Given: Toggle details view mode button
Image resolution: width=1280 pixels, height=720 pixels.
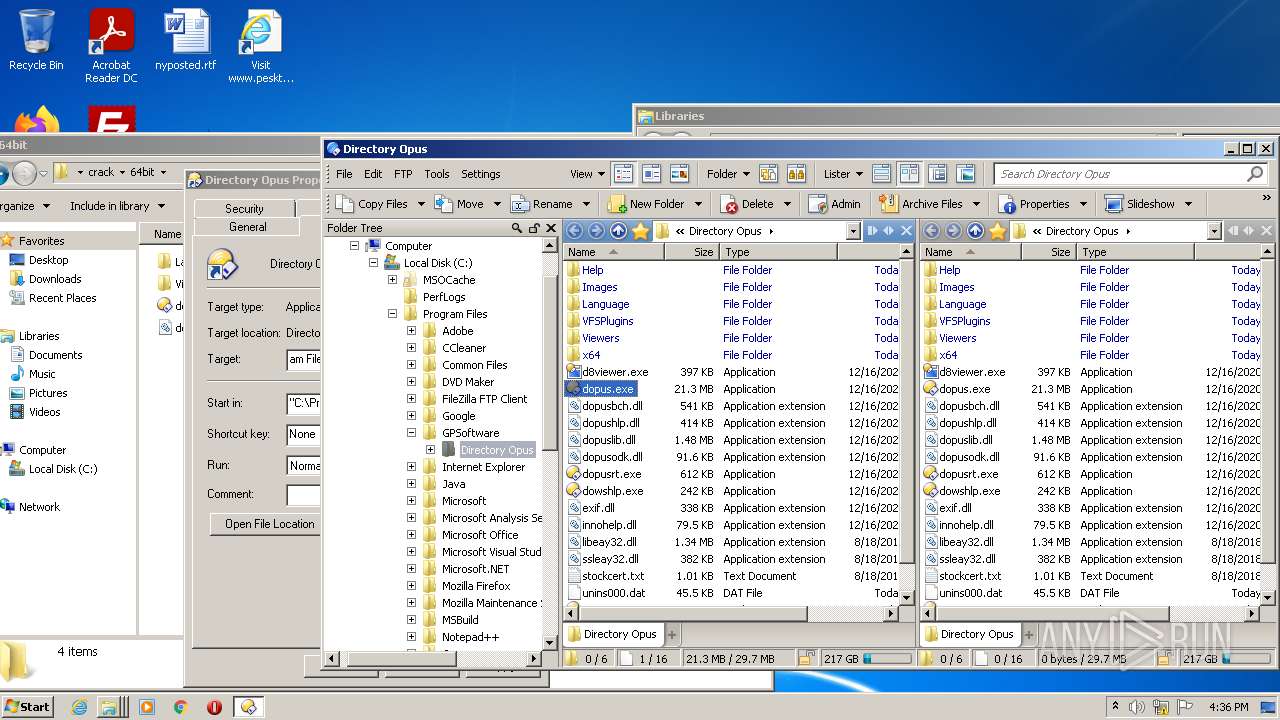Looking at the screenshot, I should tap(623, 174).
